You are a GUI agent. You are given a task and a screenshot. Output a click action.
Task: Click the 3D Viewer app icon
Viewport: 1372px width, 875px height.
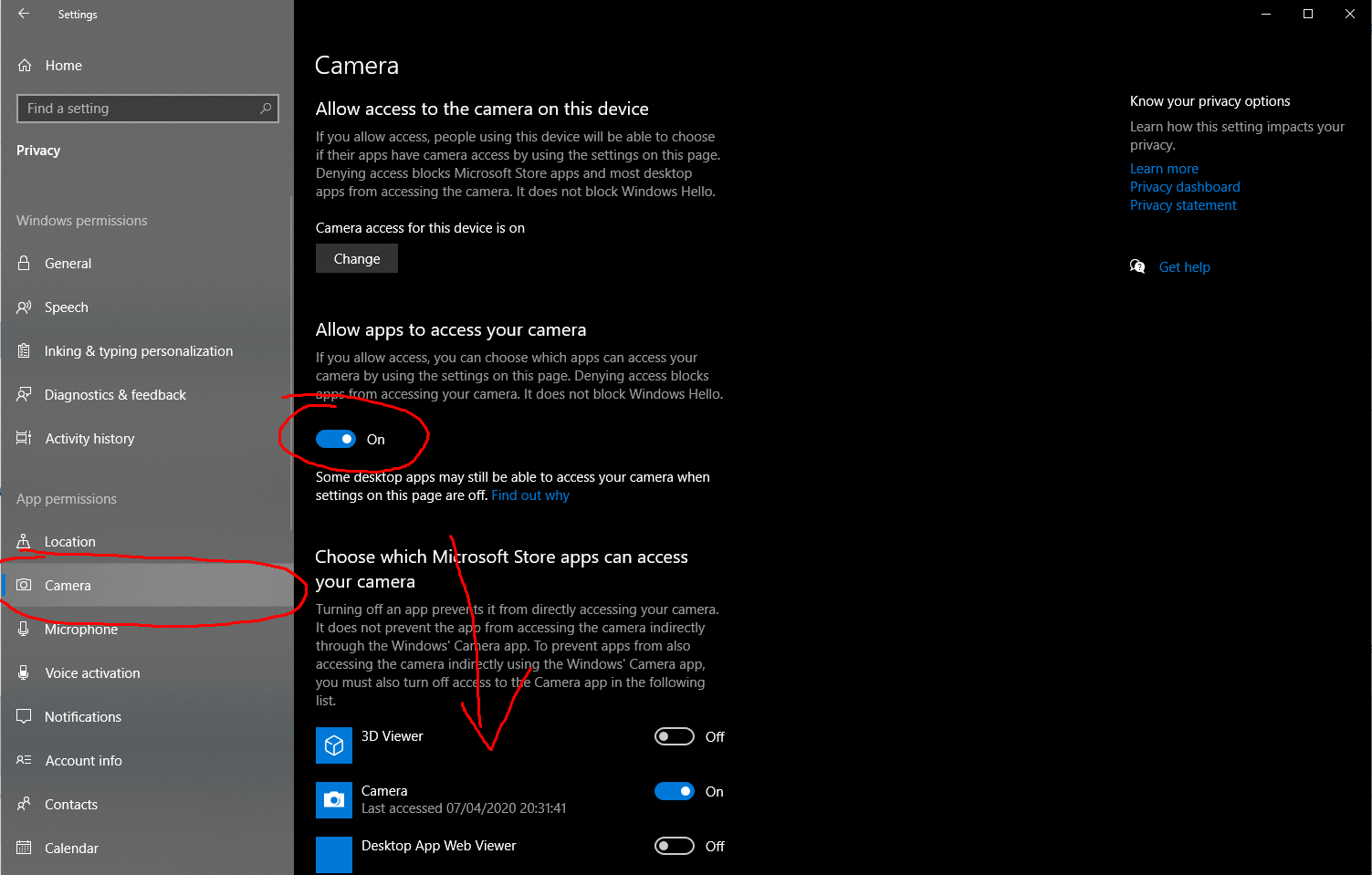[x=334, y=745]
